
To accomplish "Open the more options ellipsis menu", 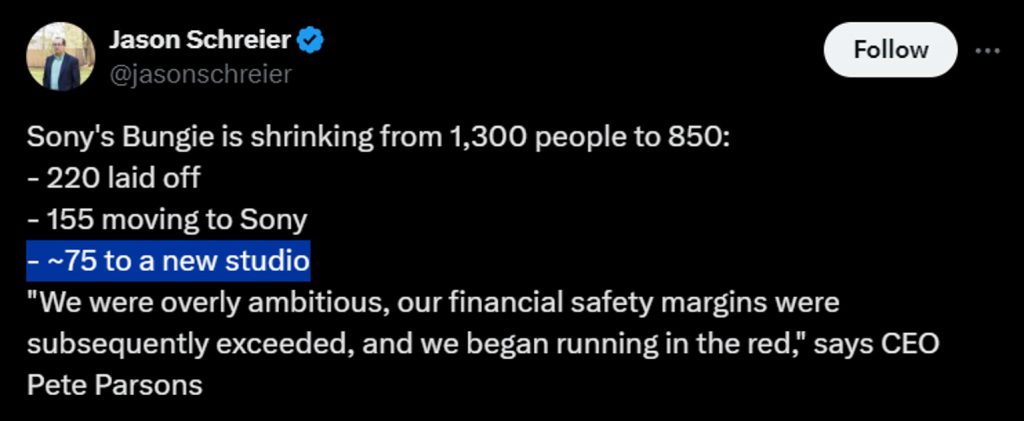I will pos(987,50).
